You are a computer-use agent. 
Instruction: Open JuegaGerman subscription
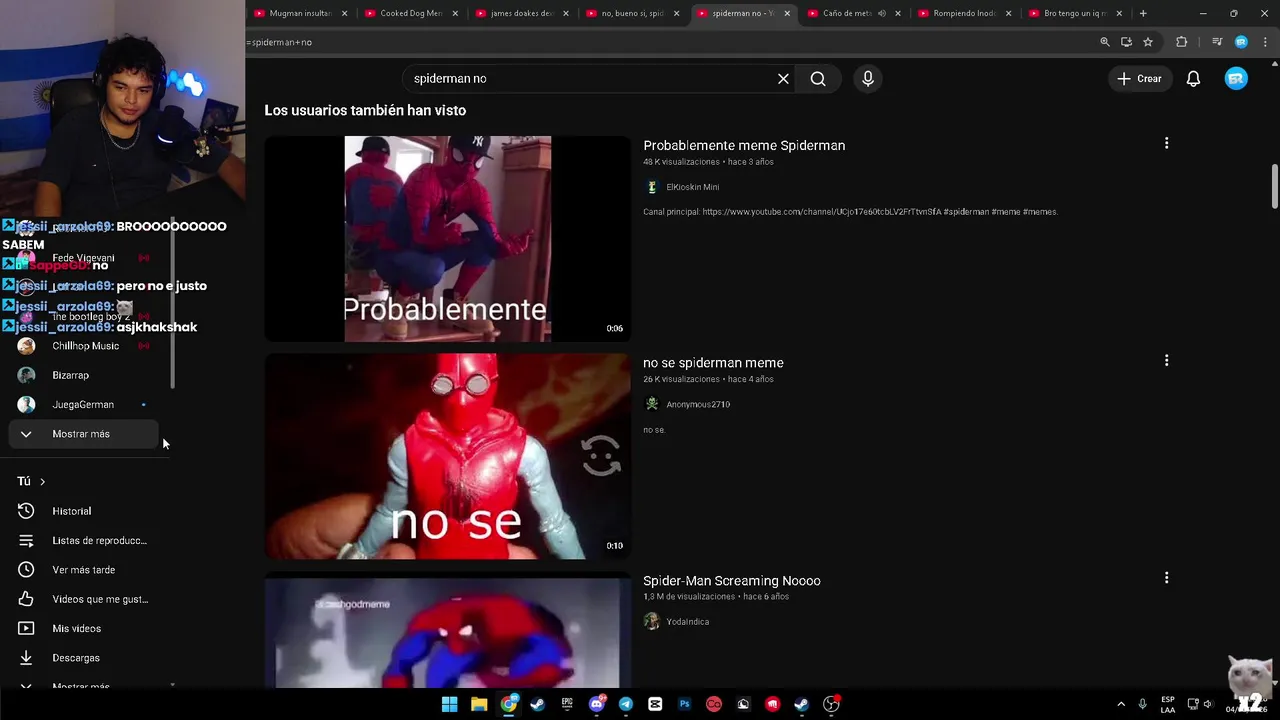84,405
